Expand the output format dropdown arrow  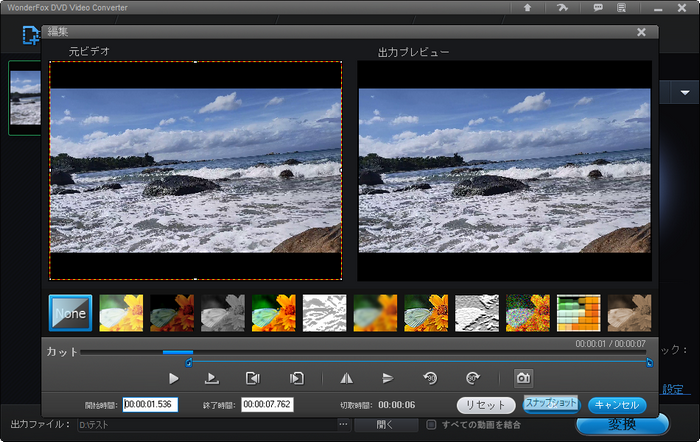(685, 93)
